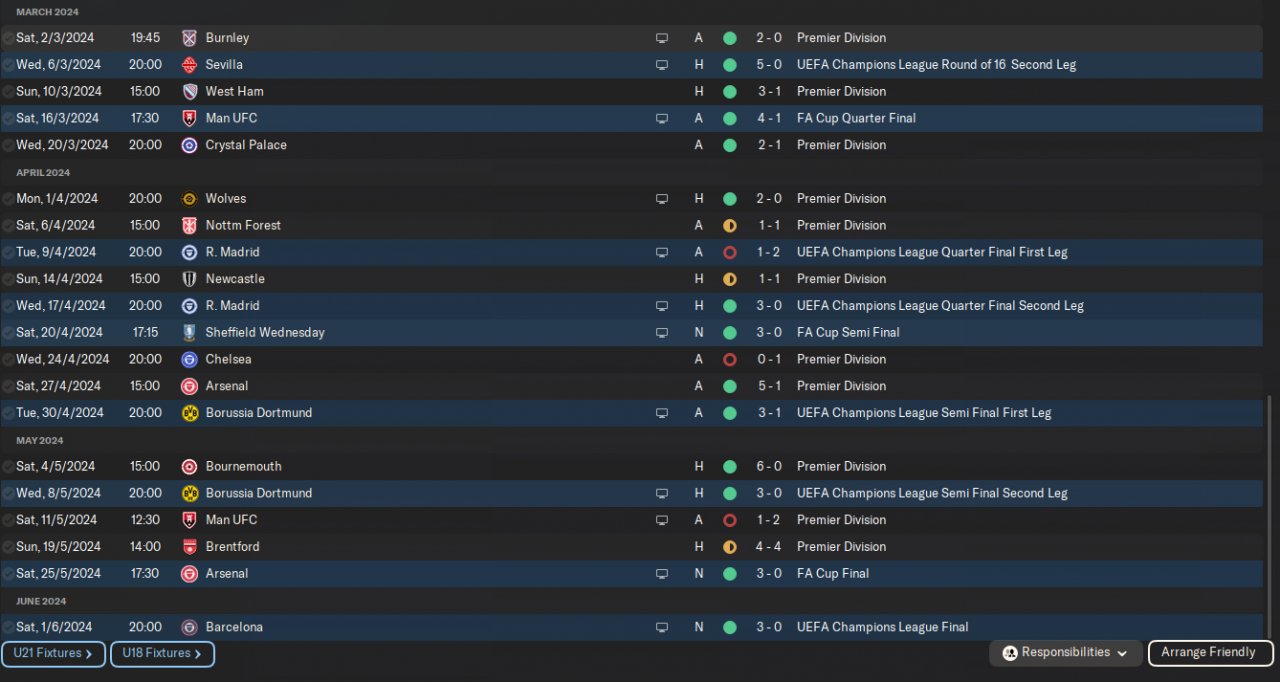
Task: Toggle the check circle beside Sat, 2/3/2024
Action: [8, 38]
